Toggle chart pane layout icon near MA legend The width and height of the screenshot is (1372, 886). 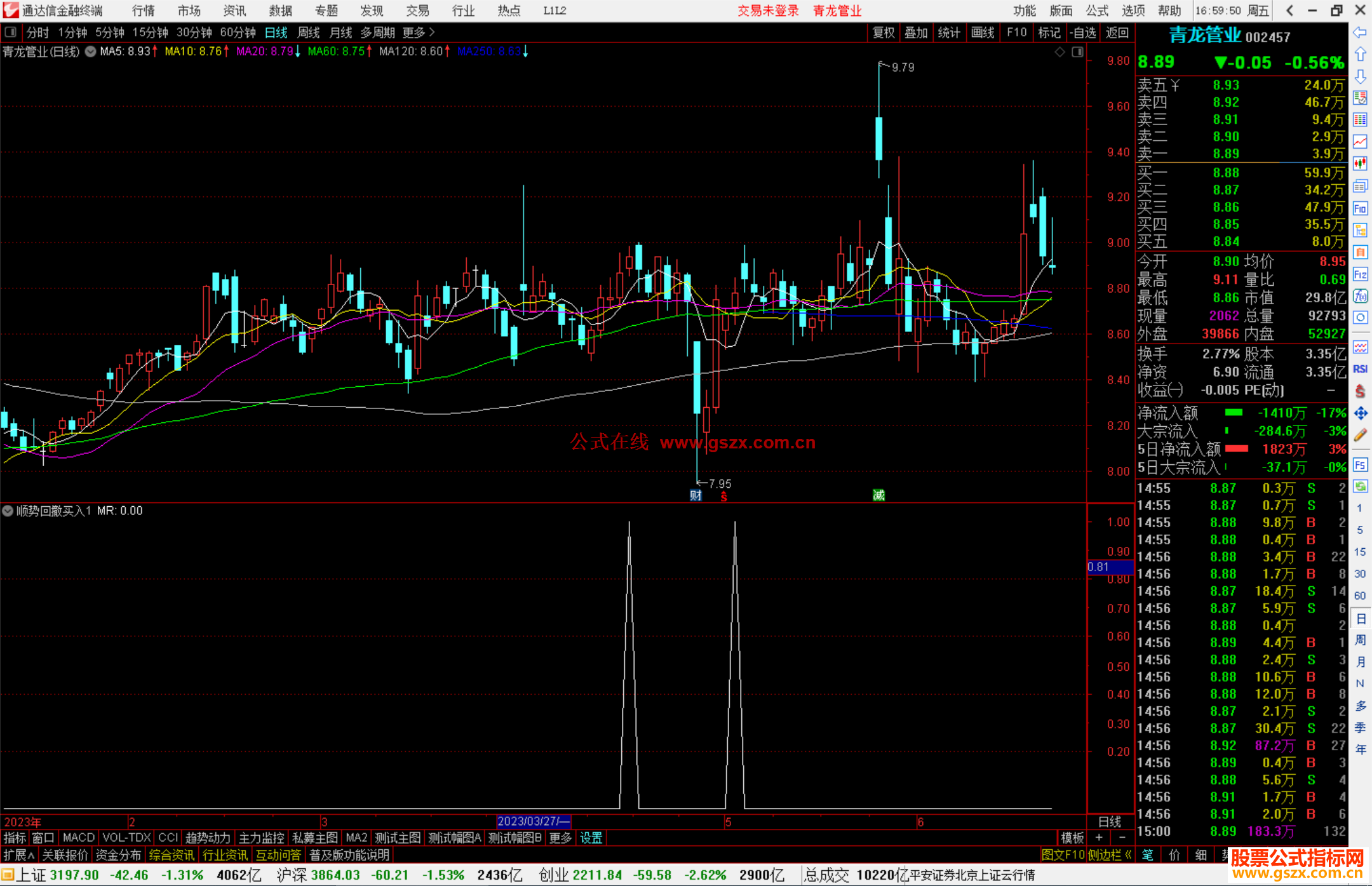click(1077, 52)
